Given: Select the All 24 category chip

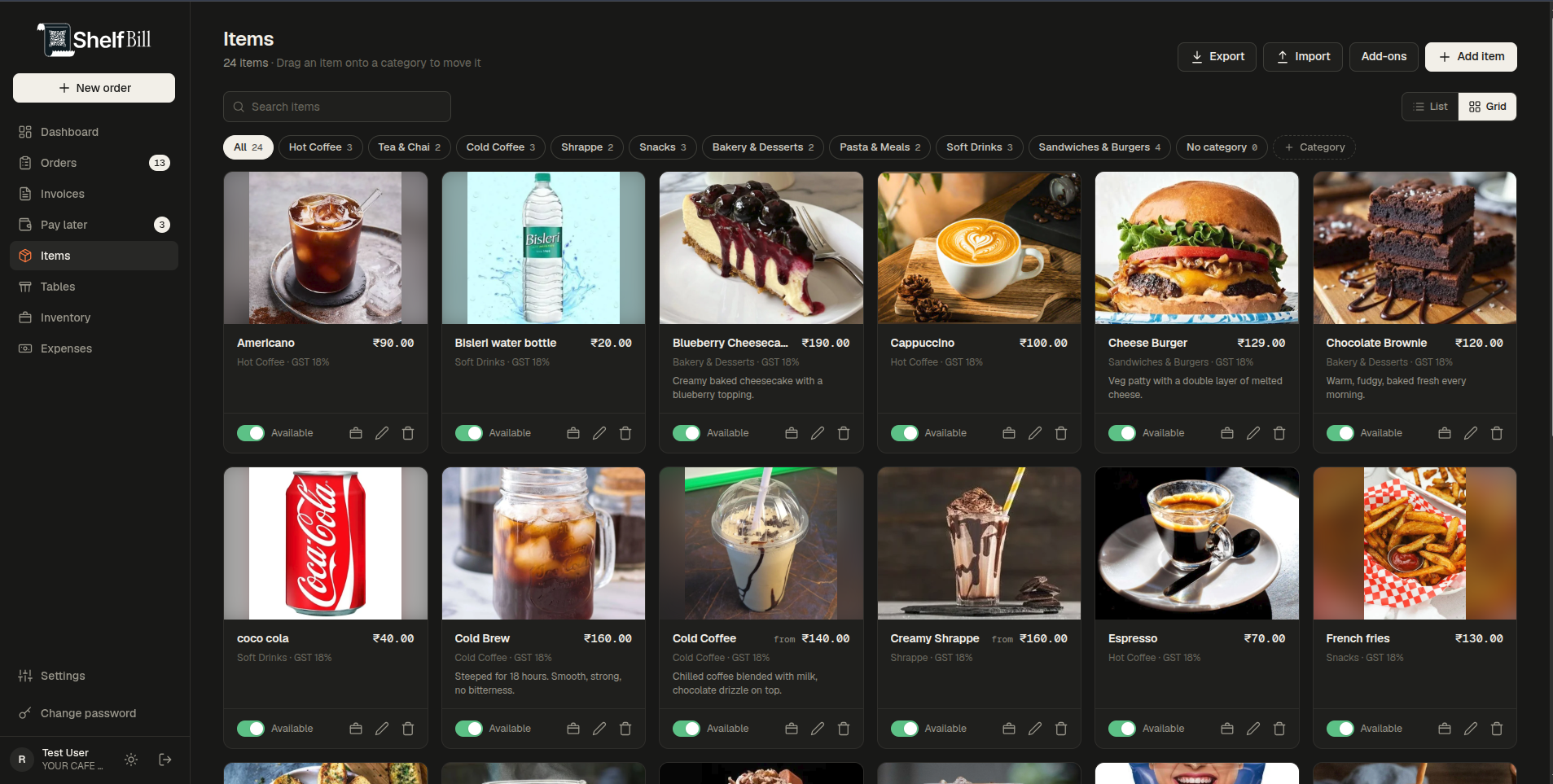Looking at the screenshot, I should pos(248,147).
